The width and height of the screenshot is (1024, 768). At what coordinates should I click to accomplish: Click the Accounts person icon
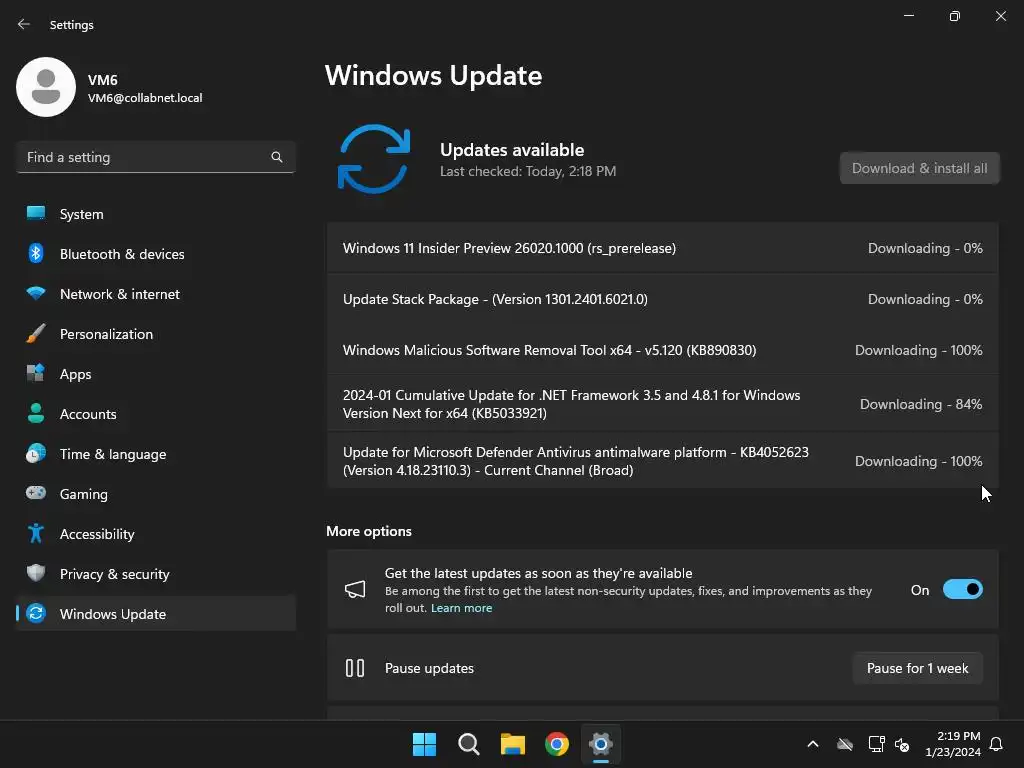click(x=36, y=413)
